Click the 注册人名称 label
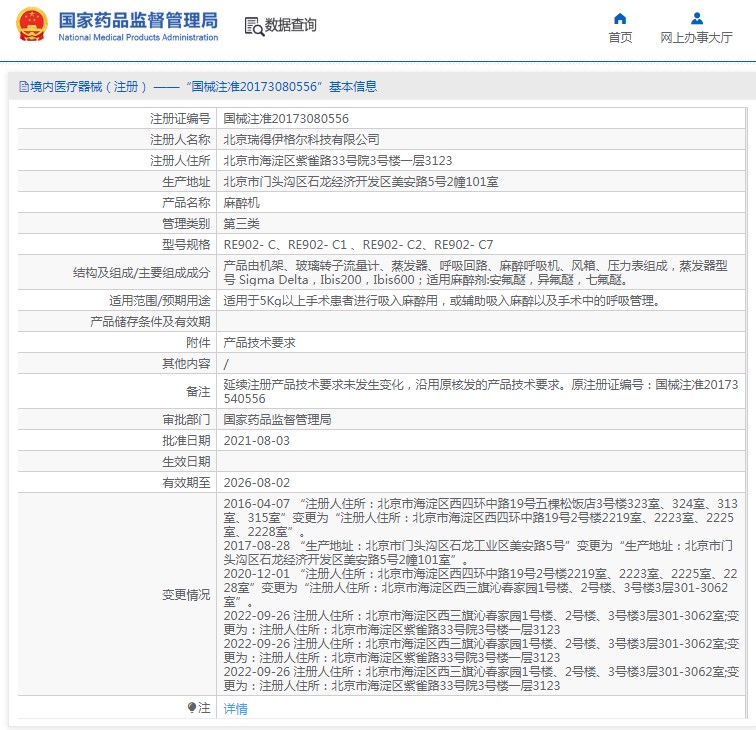The width and height of the screenshot is (756, 730). pyautogui.click(x=180, y=140)
